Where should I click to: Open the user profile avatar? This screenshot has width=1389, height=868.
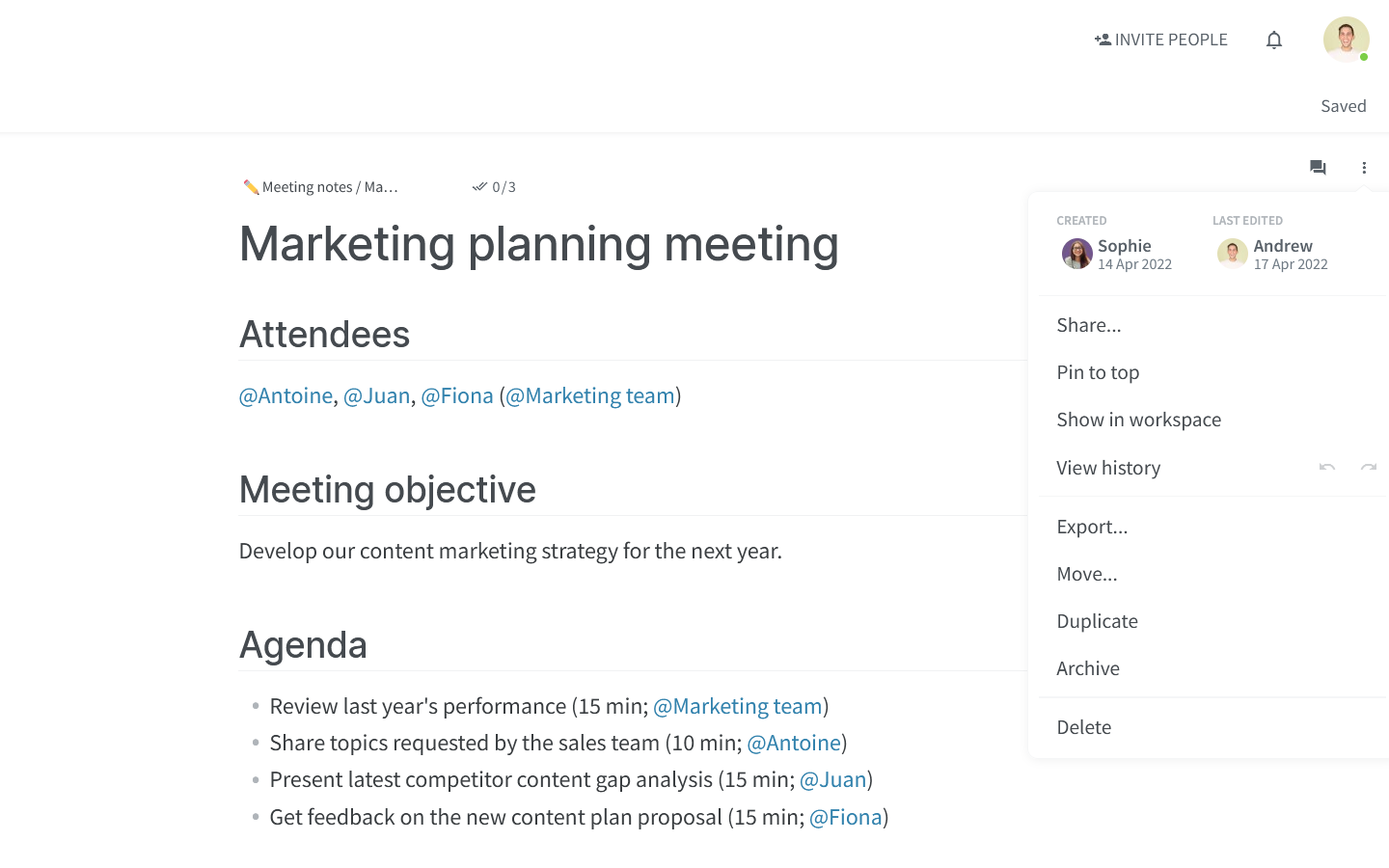click(x=1347, y=40)
